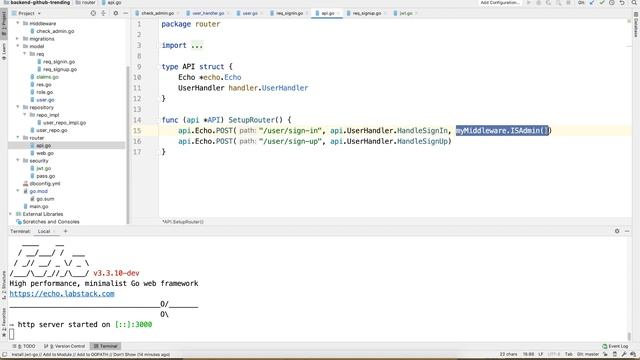Viewport: 640px width, 360px height.
Task: Select claims.go in project tree
Action: pos(47,77)
